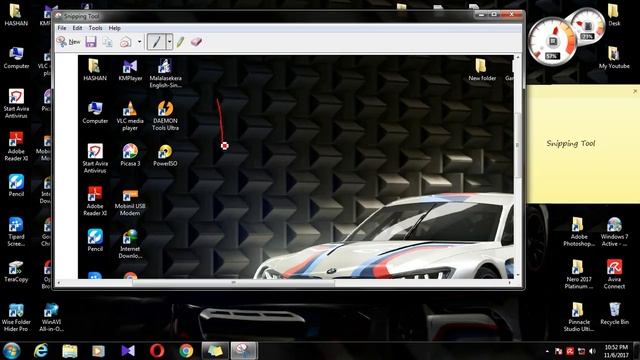The height and width of the screenshot is (360, 640).
Task: Open the Help menu
Action: click(114, 28)
